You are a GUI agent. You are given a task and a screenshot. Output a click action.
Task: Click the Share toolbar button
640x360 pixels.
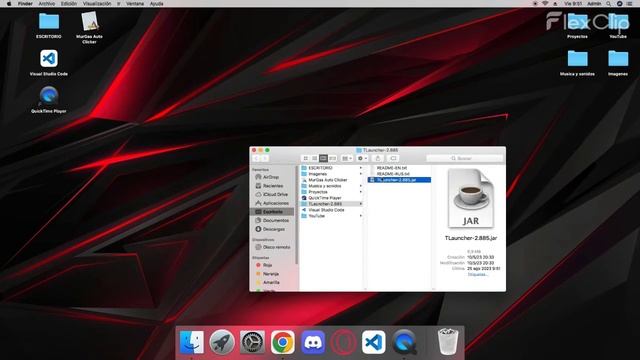click(x=378, y=158)
